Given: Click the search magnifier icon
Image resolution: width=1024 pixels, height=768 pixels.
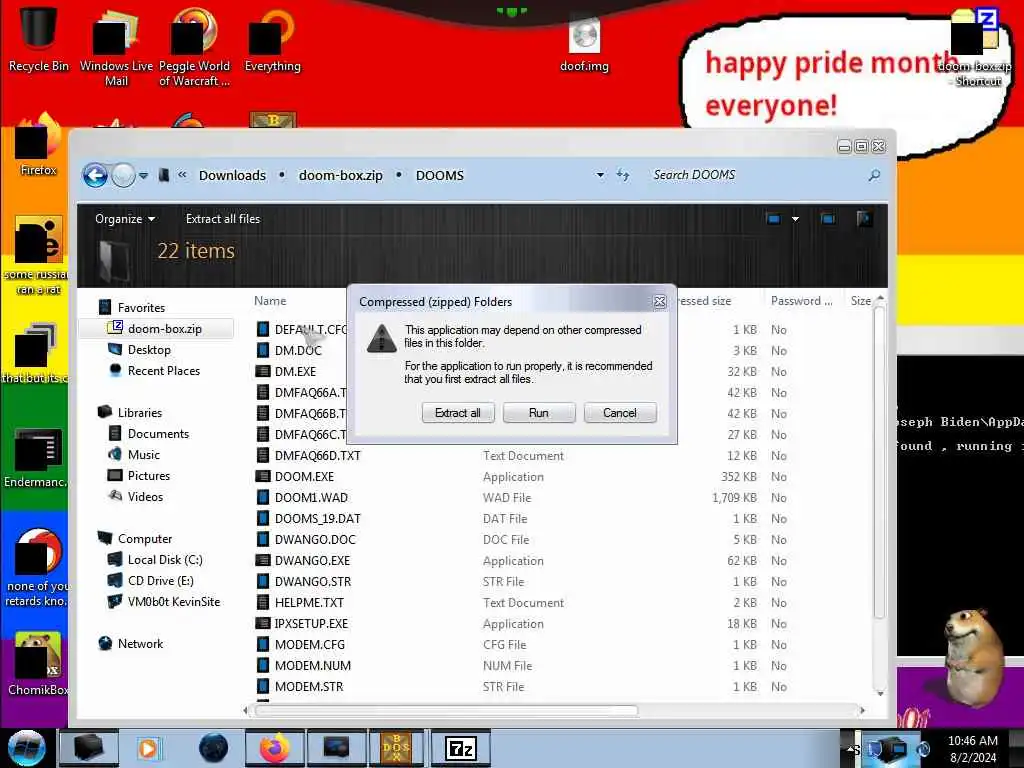Looking at the screenshot, I should (x=874, y=175).
